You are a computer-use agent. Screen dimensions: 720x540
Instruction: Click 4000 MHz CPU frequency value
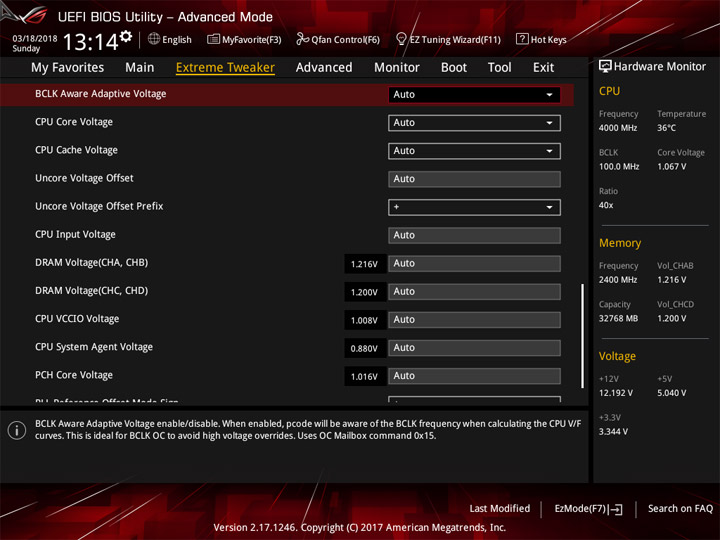pyautogui.click(x=618, y=128)
